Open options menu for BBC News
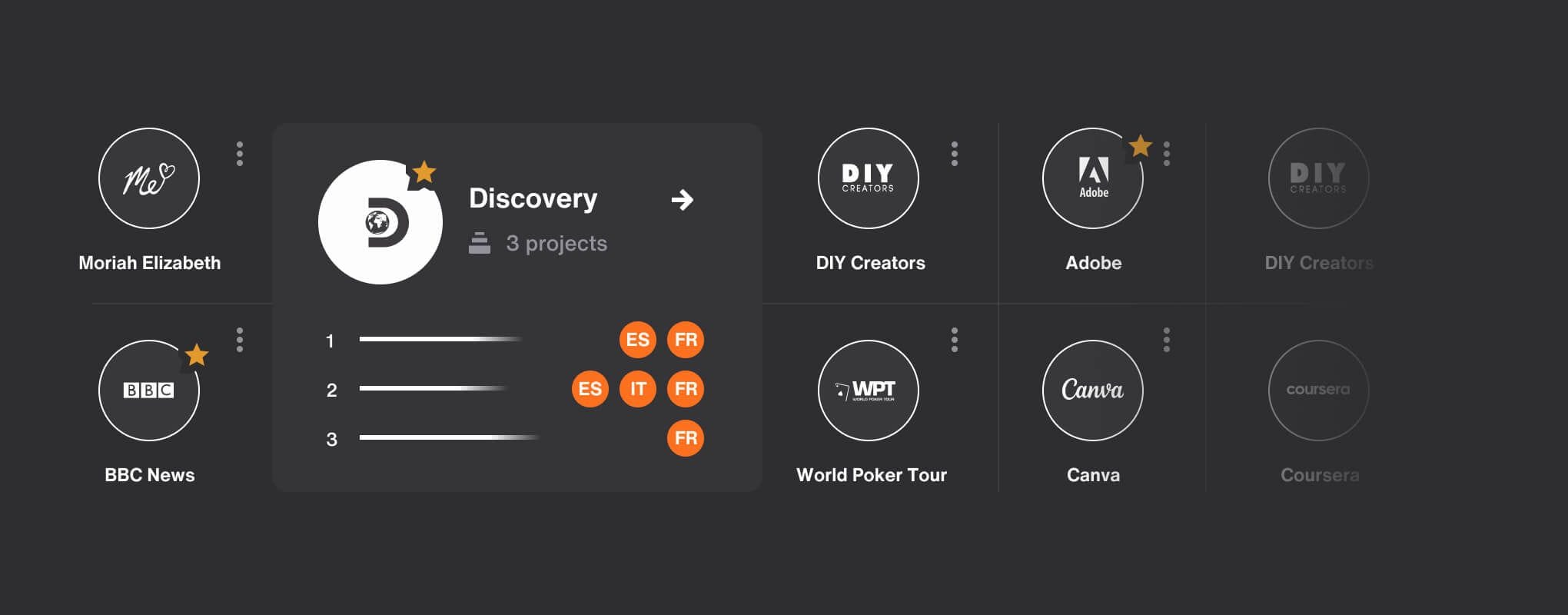Screen dimensions: 1568x615 tap(240, 340)
